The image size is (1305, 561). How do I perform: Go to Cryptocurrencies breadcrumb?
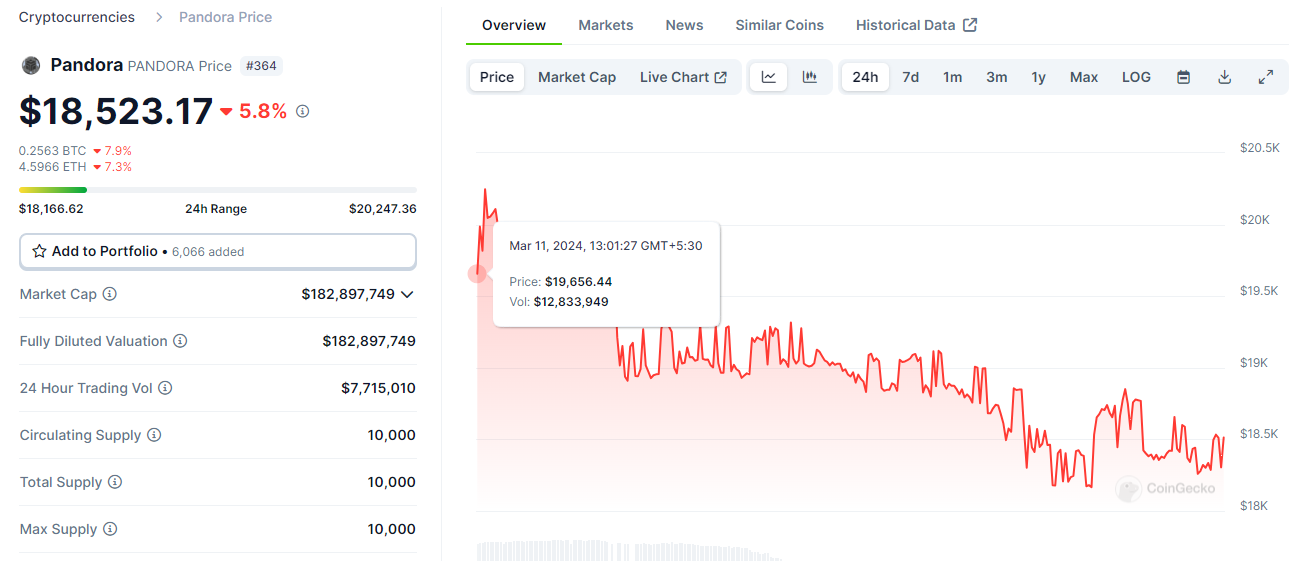[77, 17]
